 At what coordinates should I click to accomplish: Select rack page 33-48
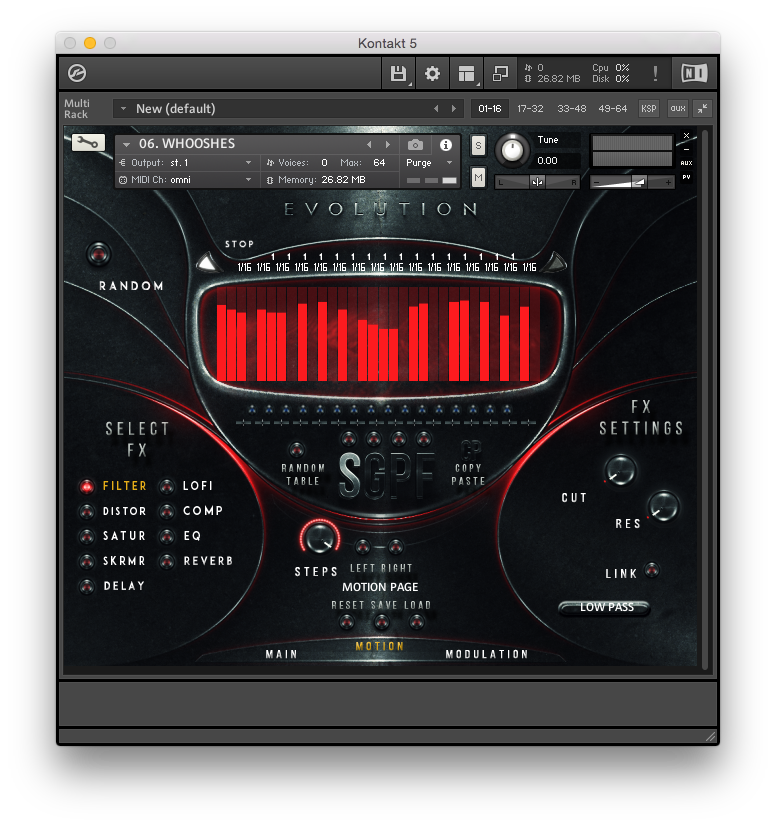pyautogui.click(x=572, y=109)
